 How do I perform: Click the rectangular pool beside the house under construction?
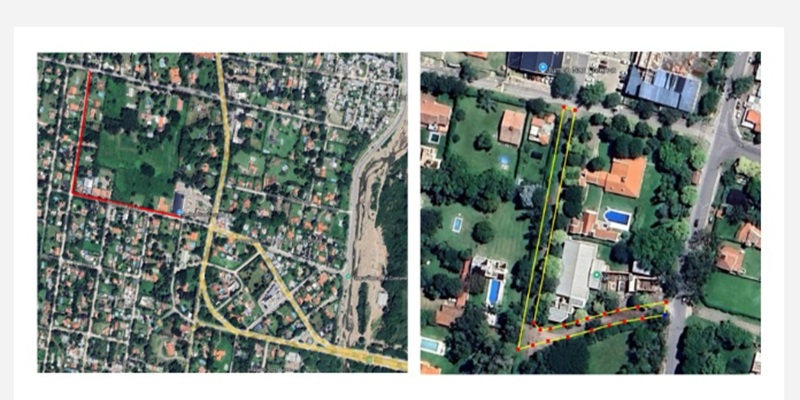(x=494, y=291)
